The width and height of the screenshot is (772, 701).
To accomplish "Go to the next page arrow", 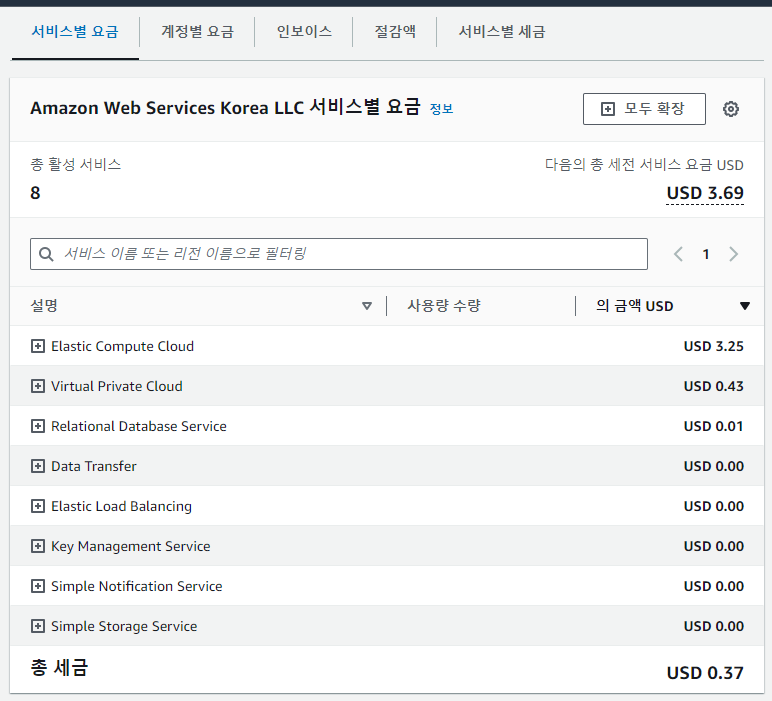I will [734, 254].
